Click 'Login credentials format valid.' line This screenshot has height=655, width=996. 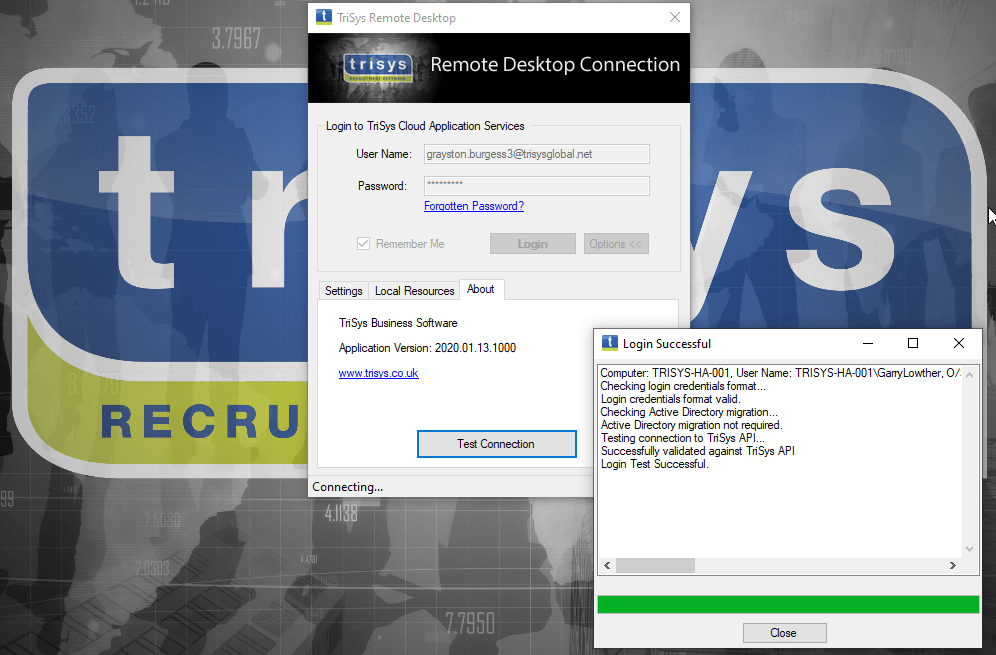coord(670,399)
